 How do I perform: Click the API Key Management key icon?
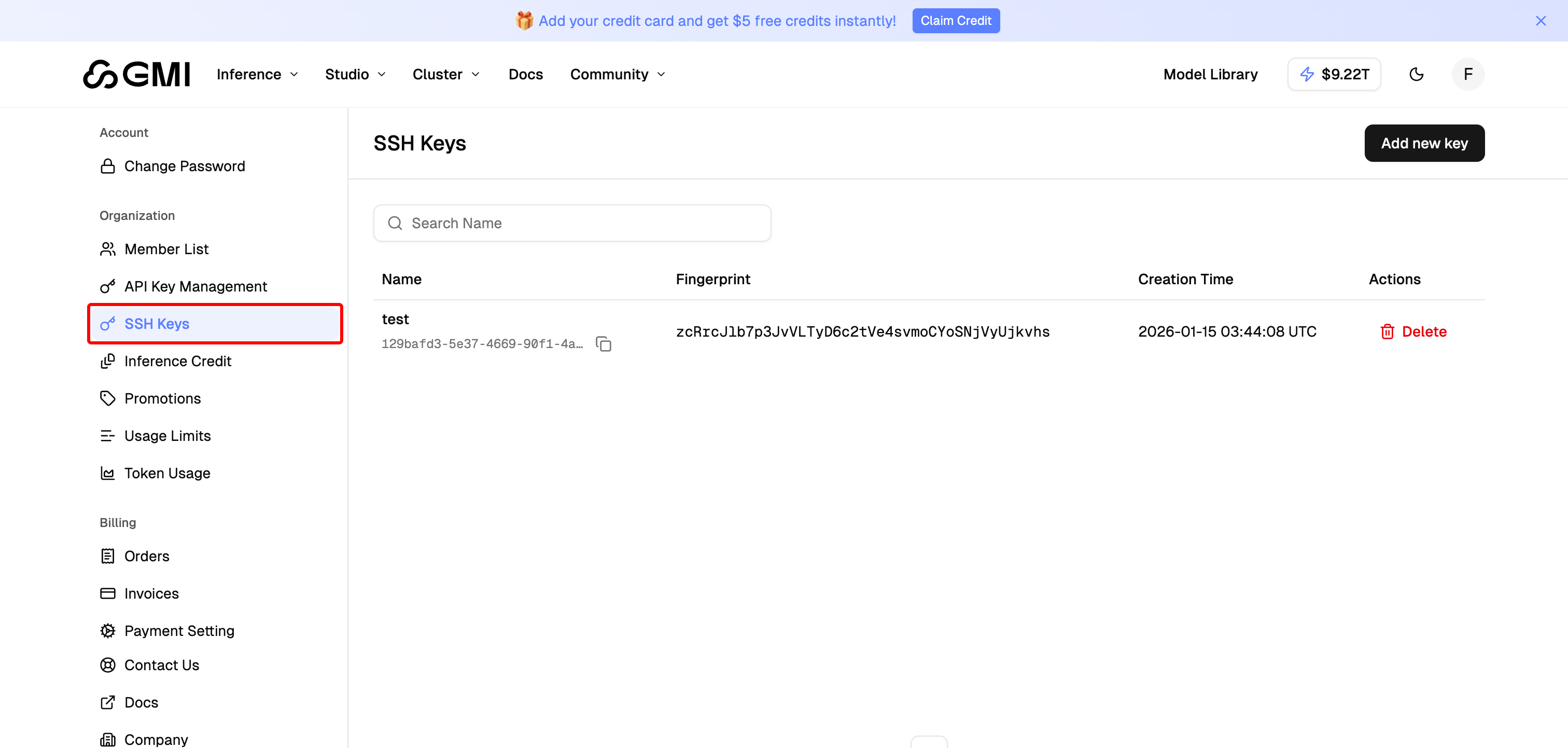pos(108,286)
